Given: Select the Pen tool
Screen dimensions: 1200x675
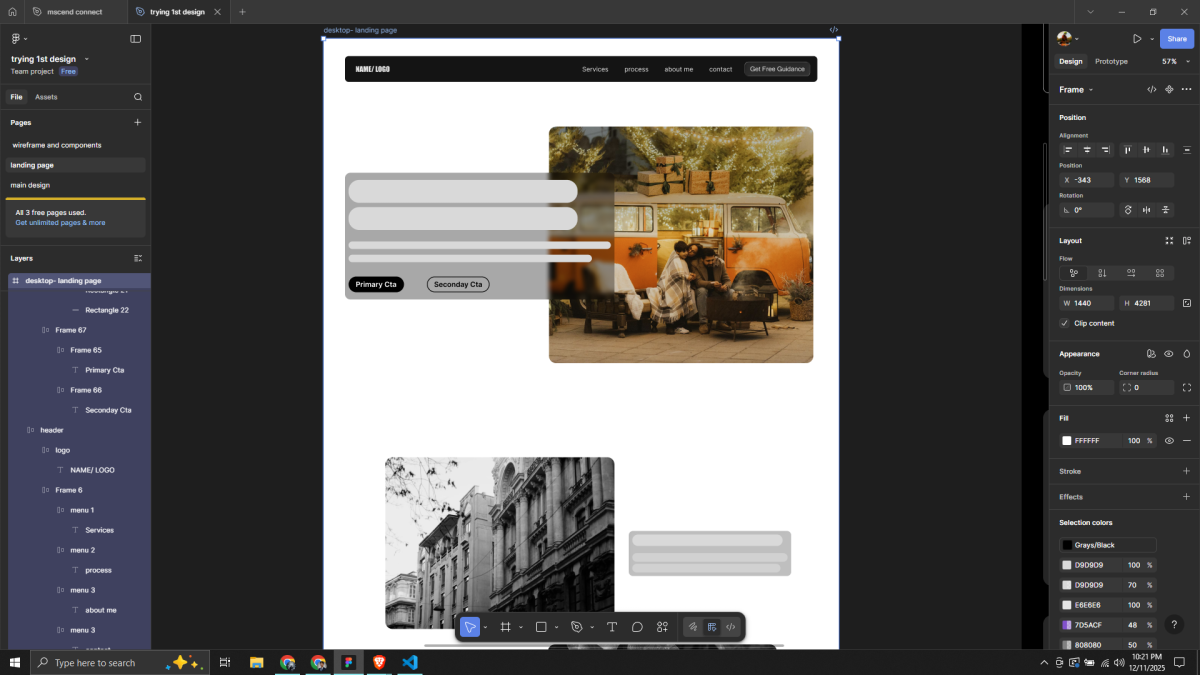Looking at the screenshot, I should (576, 627).
